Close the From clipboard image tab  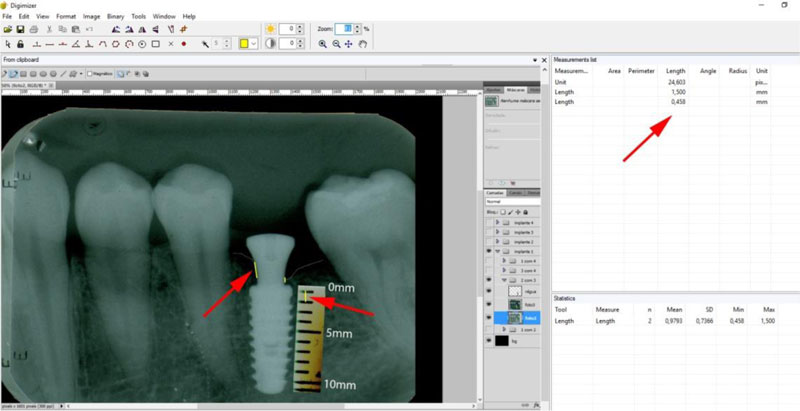click(544, 60)
